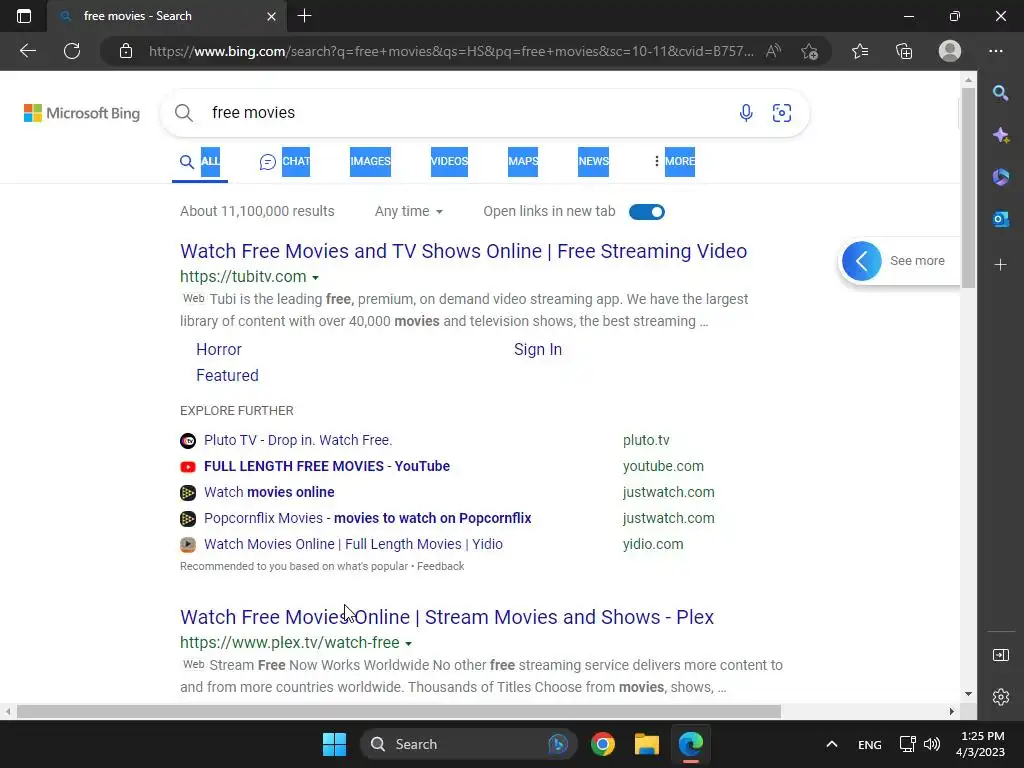
Task: Open a new tab with plus button
Action: coord(304,16)
